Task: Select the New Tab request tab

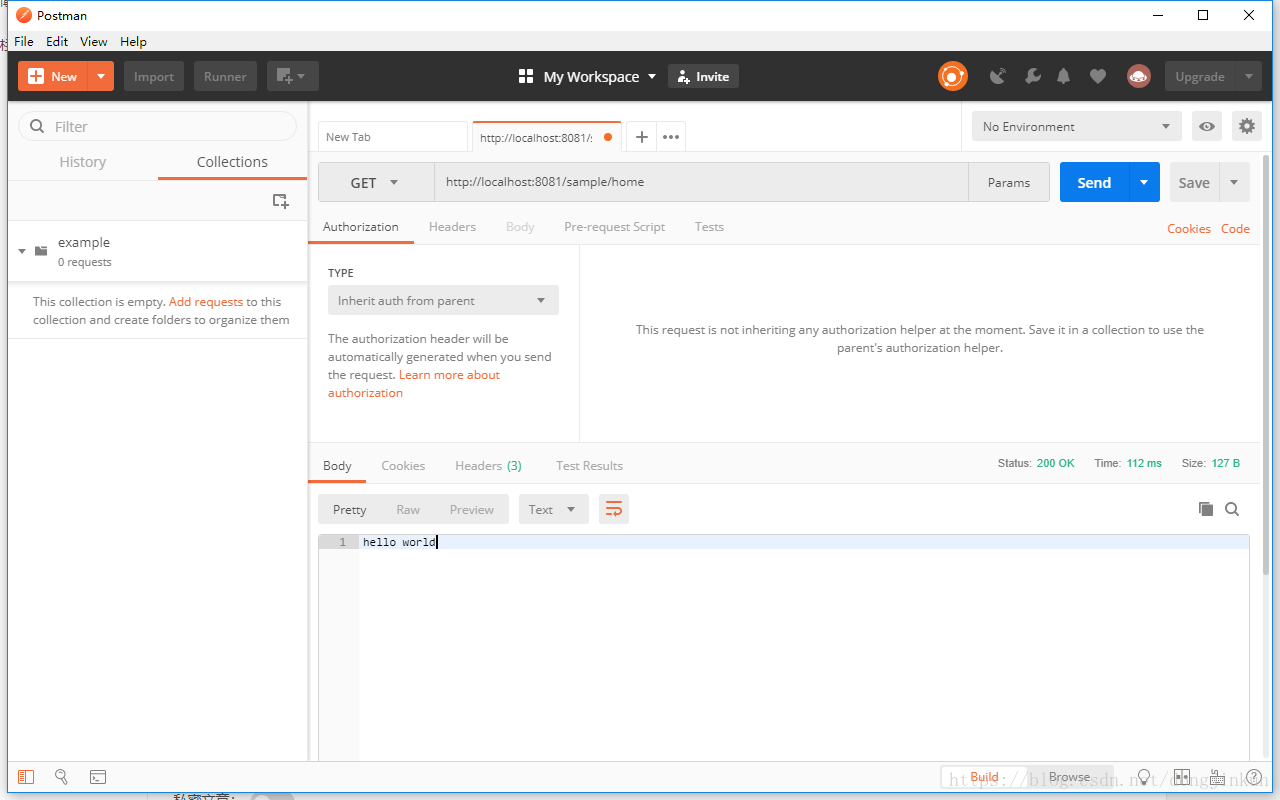Action: [x=392, y=137]
